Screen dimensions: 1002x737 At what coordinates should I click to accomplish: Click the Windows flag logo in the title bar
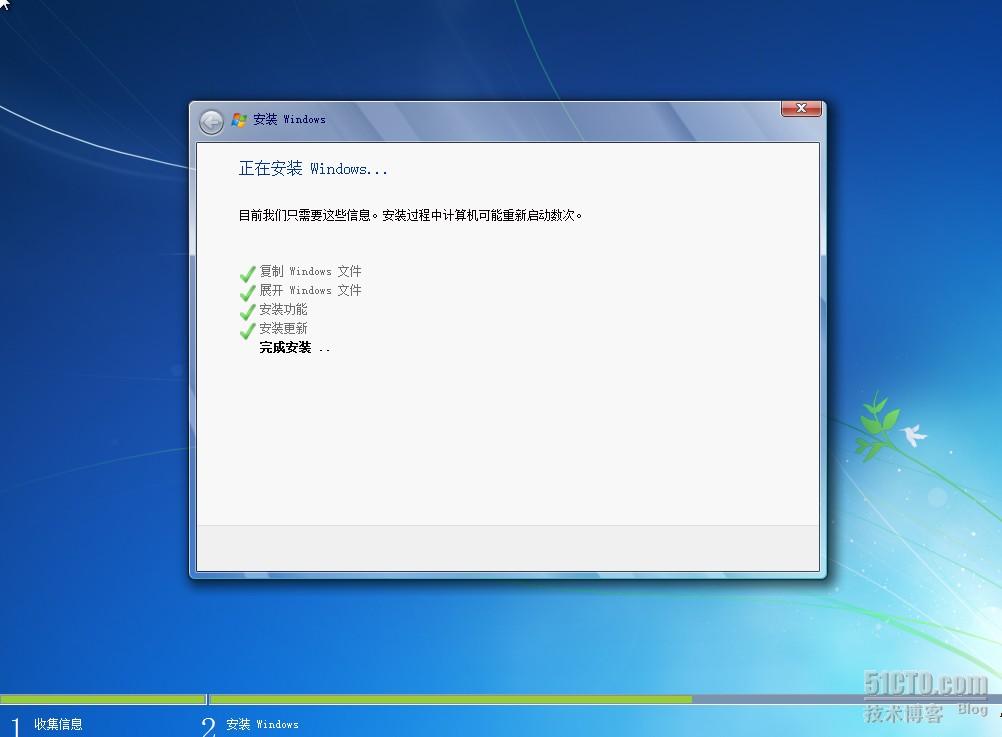239,120
